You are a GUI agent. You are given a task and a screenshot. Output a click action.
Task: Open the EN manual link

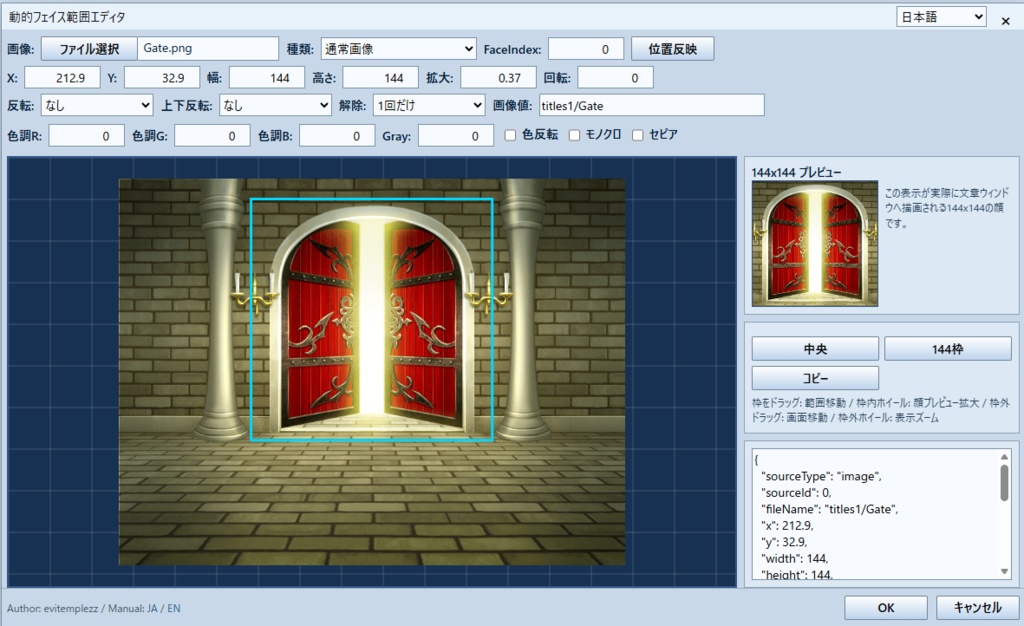point(174,608)
